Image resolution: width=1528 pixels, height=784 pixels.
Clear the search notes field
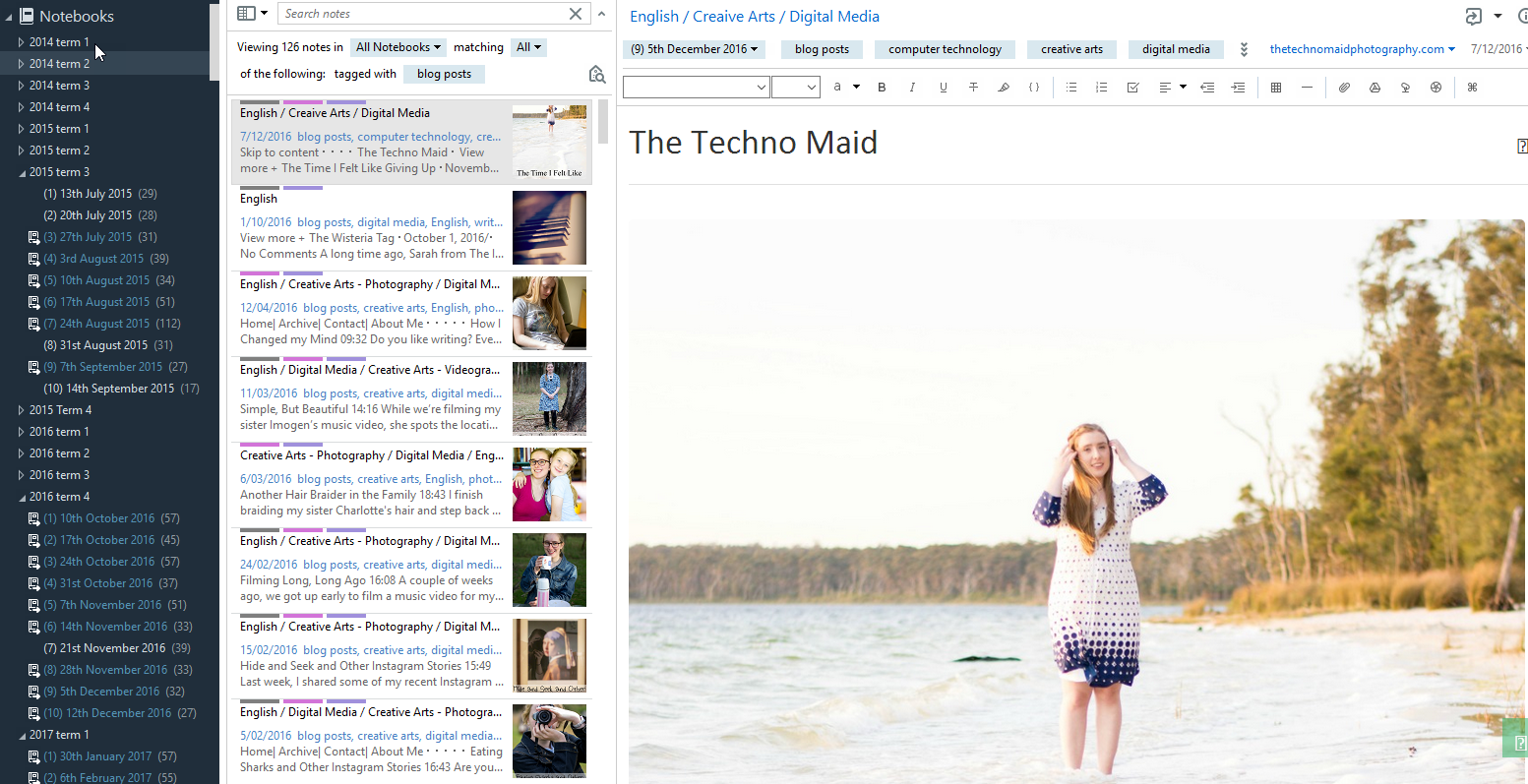tap(576, 14)
